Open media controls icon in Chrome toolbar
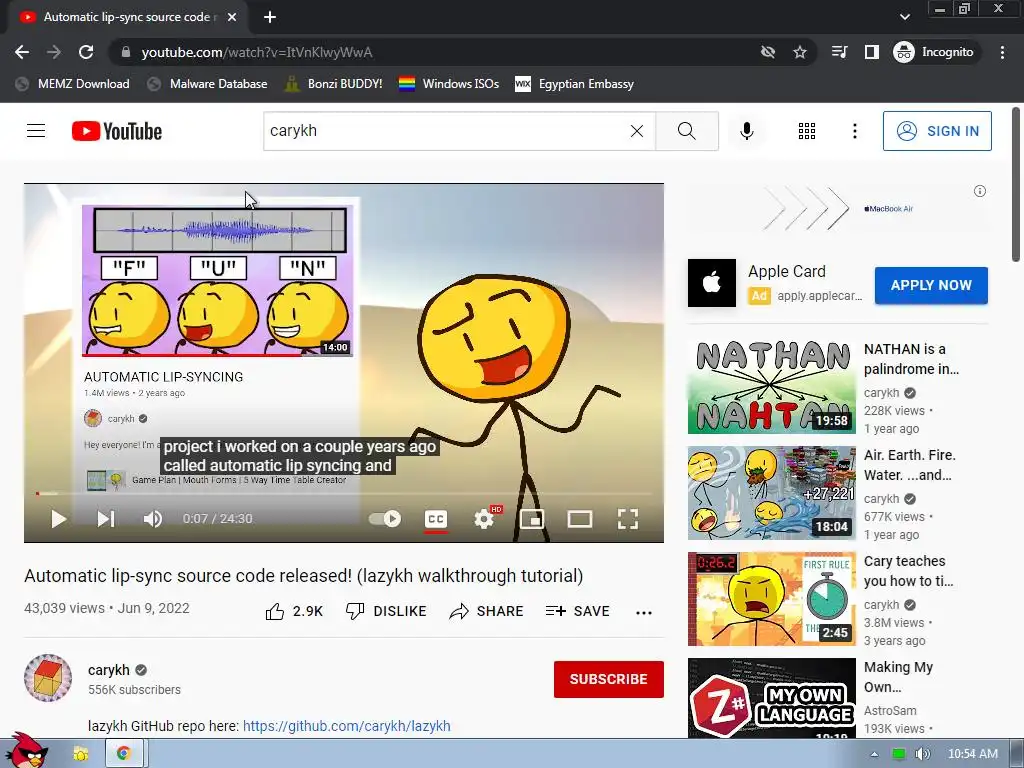This screenshot has width=1024, height=768. (839, 52)
